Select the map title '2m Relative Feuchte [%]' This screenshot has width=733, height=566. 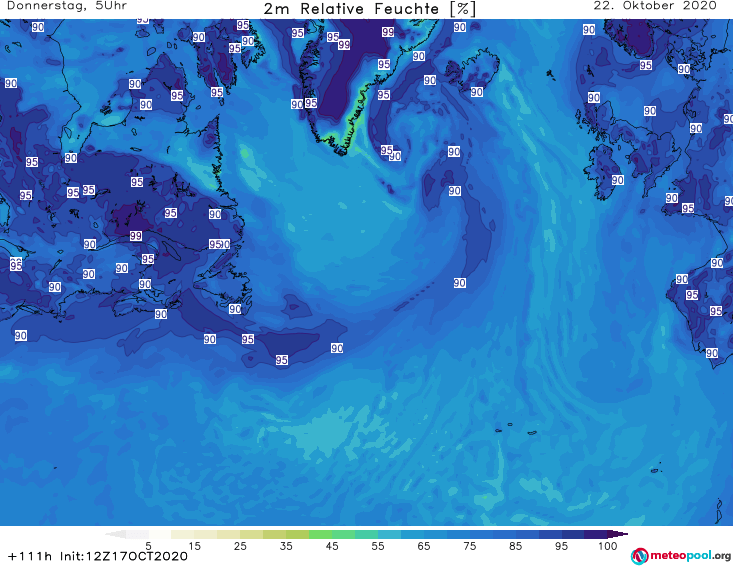pos(369,9)
